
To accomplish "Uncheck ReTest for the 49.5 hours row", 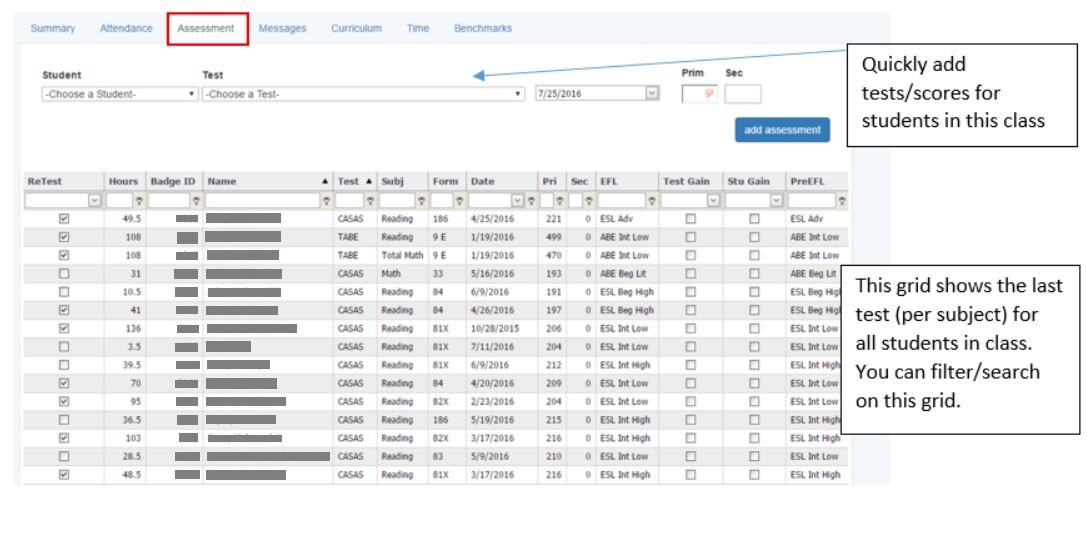I will (x=65, y=218).
